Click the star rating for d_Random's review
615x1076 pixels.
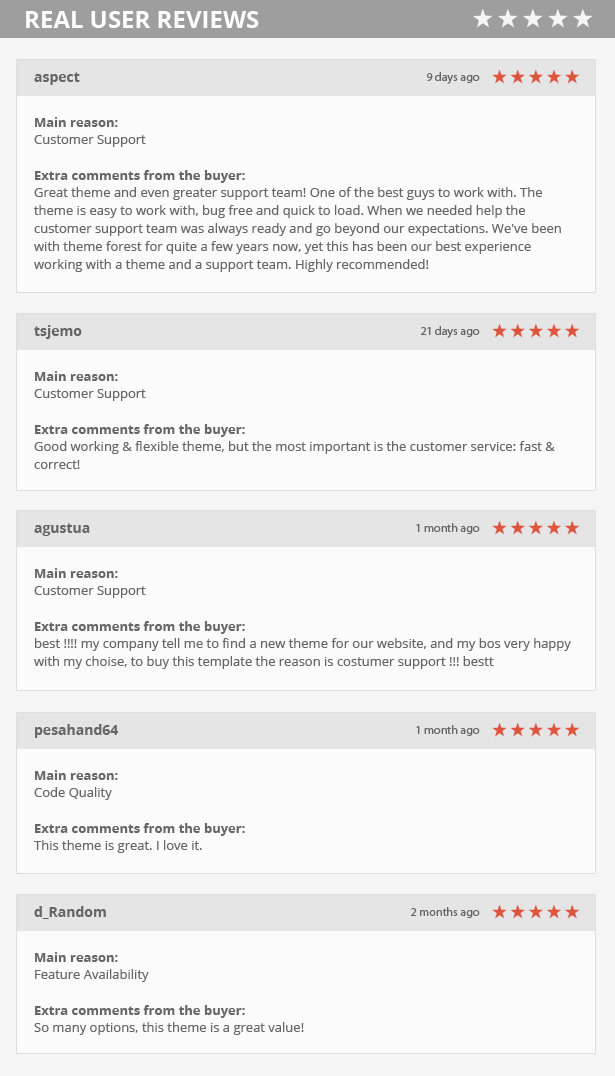coord(535,912)
